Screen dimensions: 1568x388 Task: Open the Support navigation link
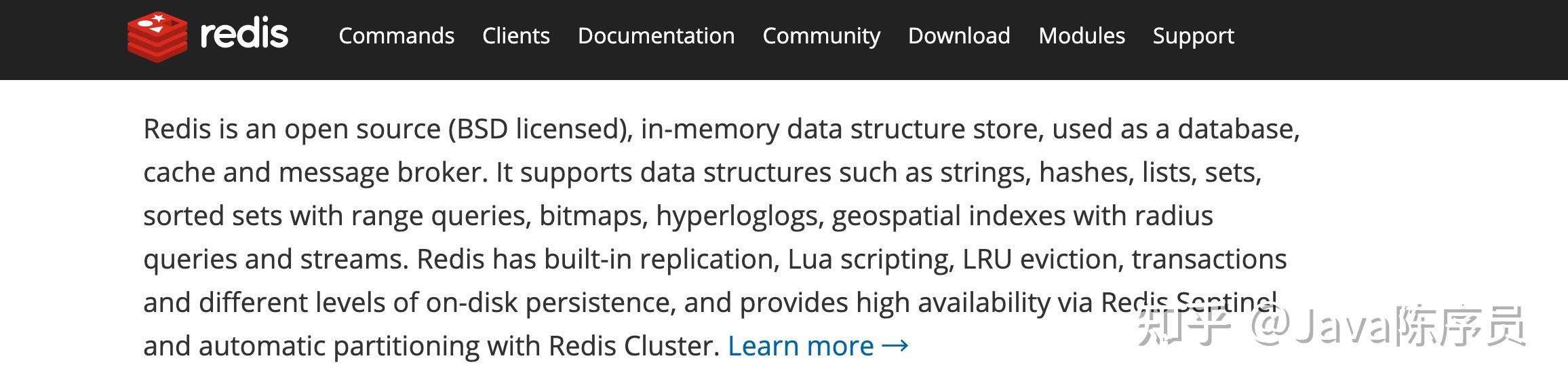tap(1193, 35)
